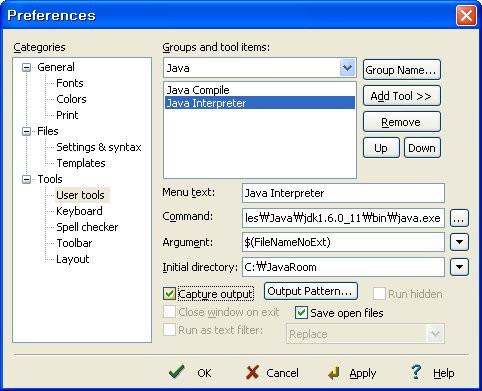Click the Group Name... button

click(401, 70)
